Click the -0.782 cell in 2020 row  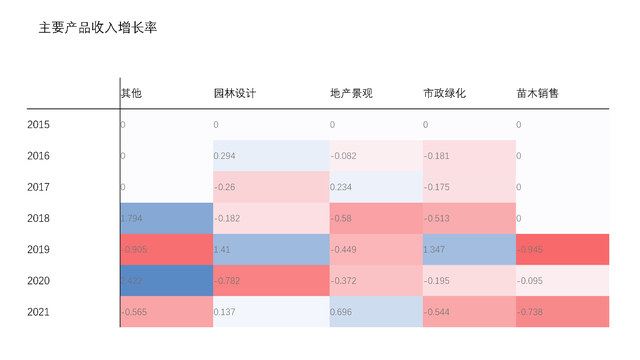271,281
